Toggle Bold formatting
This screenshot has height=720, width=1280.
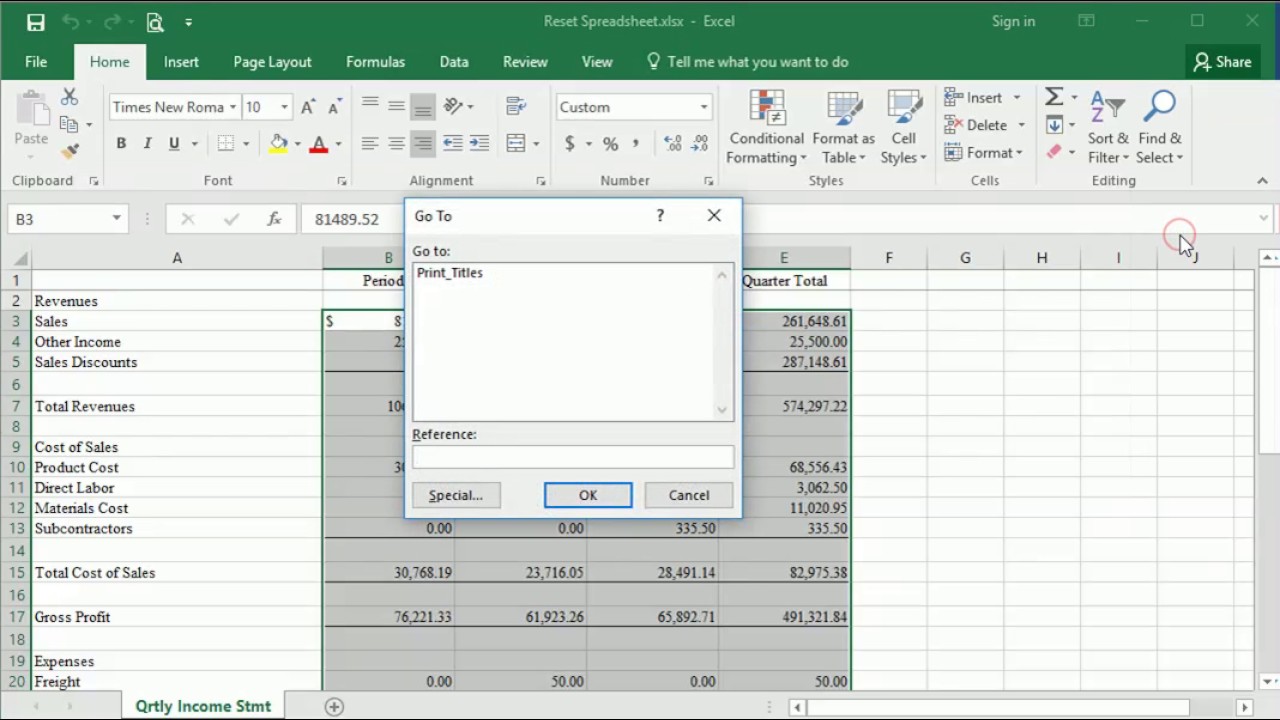pyautogui.click(x=121, y=144)
